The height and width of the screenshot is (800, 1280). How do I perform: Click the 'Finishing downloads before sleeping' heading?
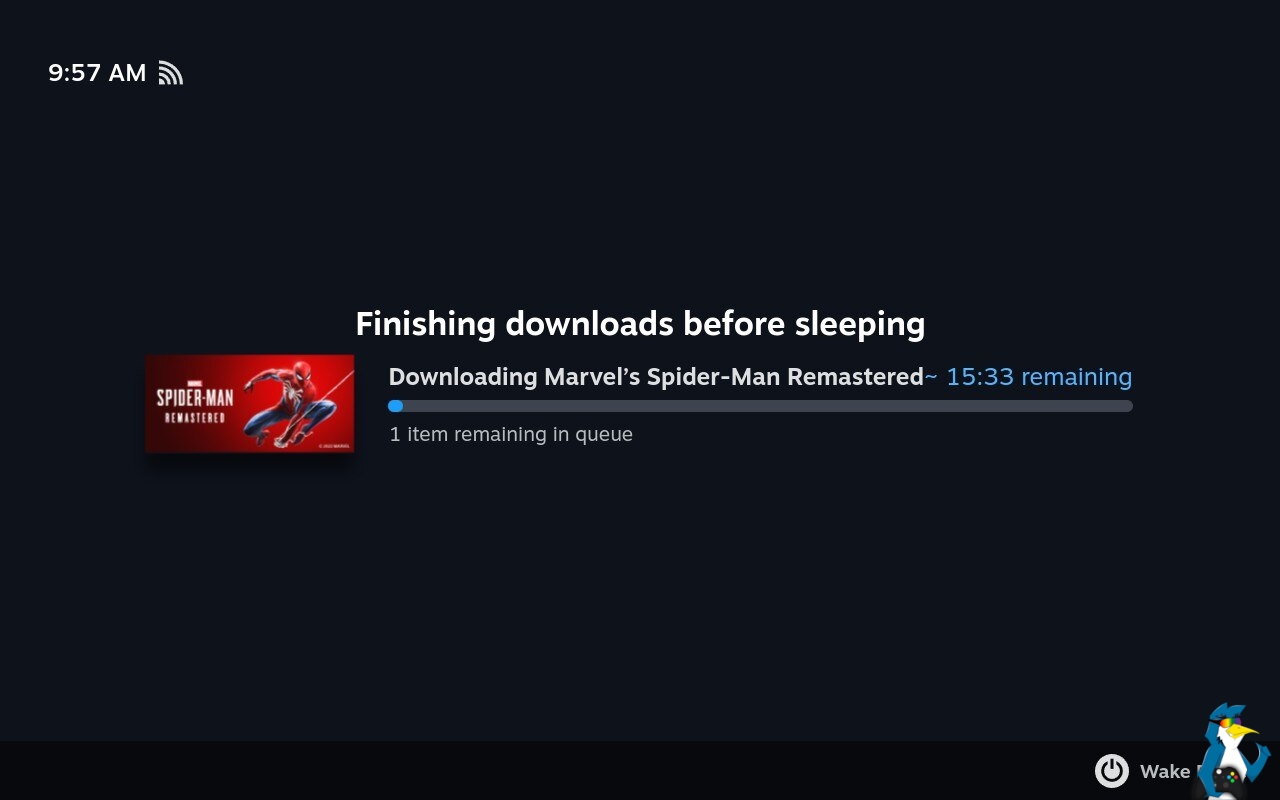(x=640, y=324)
